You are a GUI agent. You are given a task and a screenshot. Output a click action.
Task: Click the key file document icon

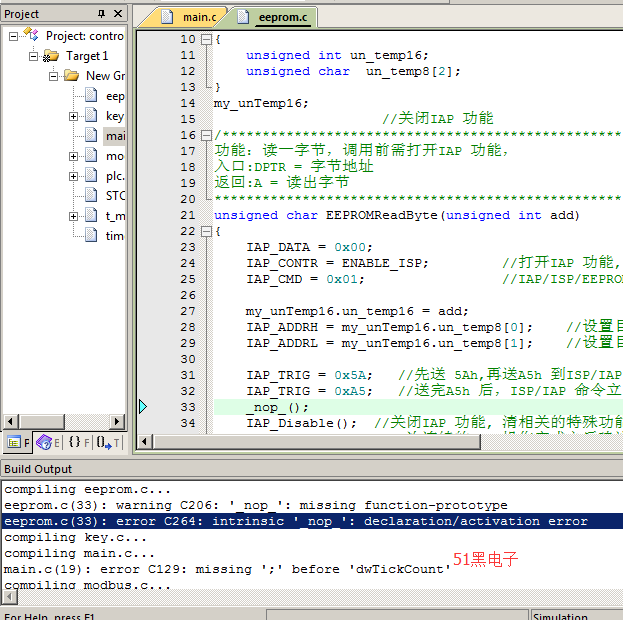point(91,115)
